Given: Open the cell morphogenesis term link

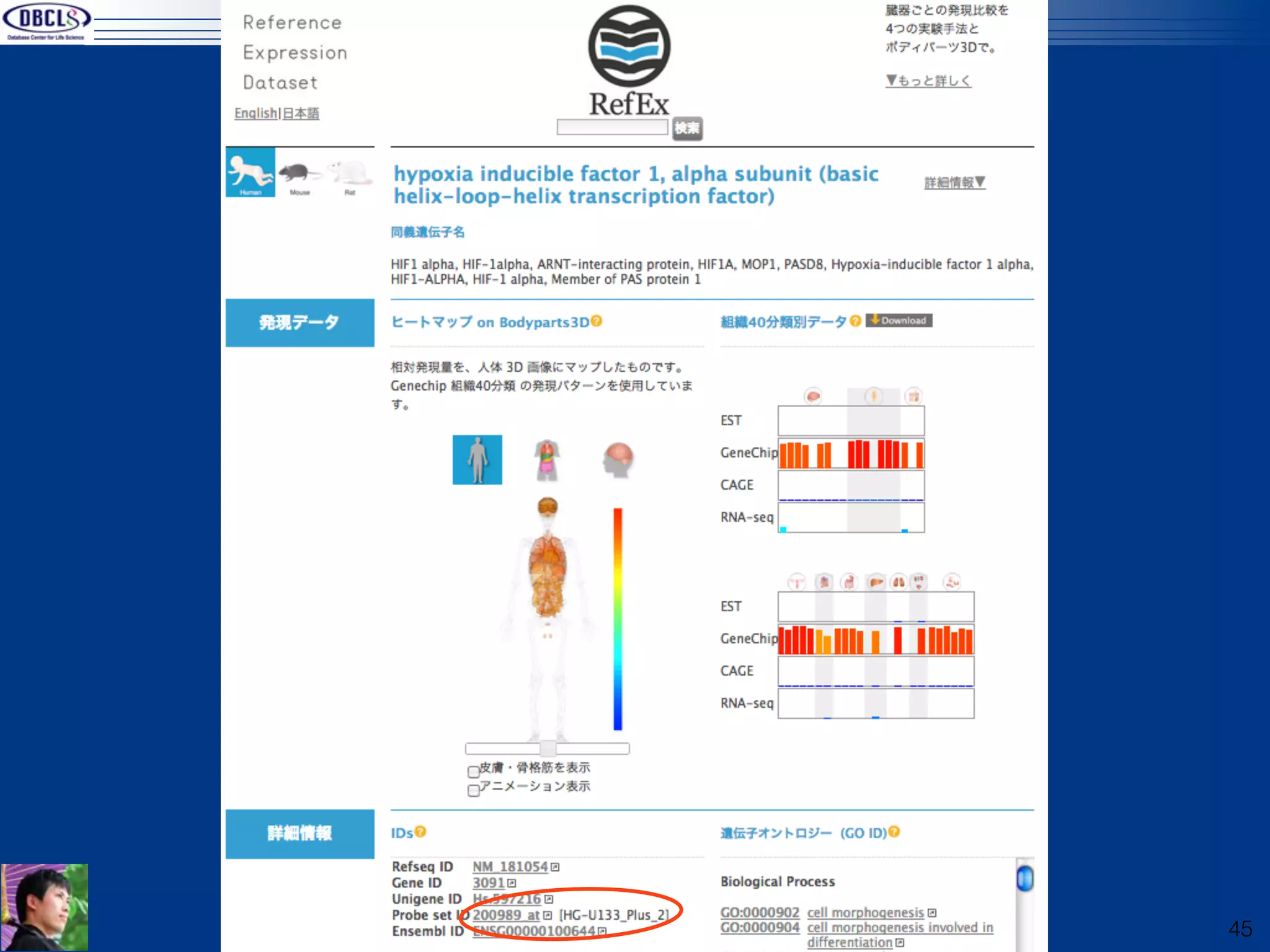Looking at the screenshot, I should [866, 913].
